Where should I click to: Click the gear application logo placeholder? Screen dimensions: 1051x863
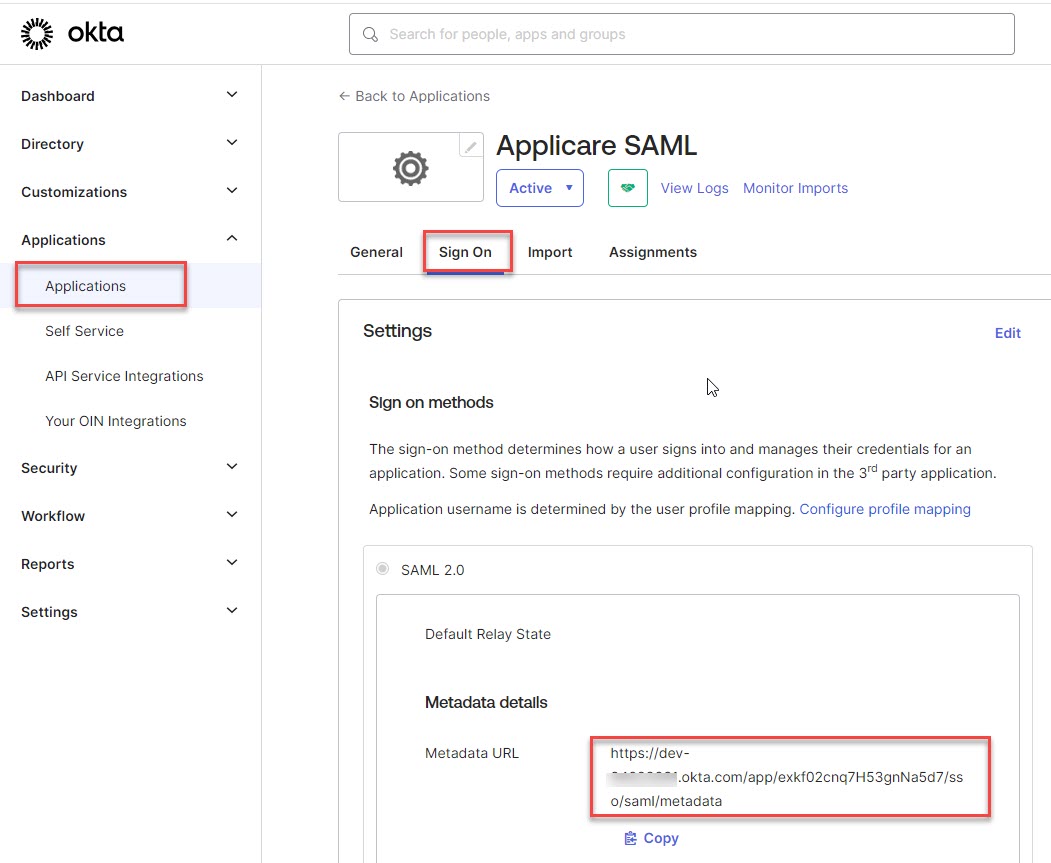tap(410, 168)
